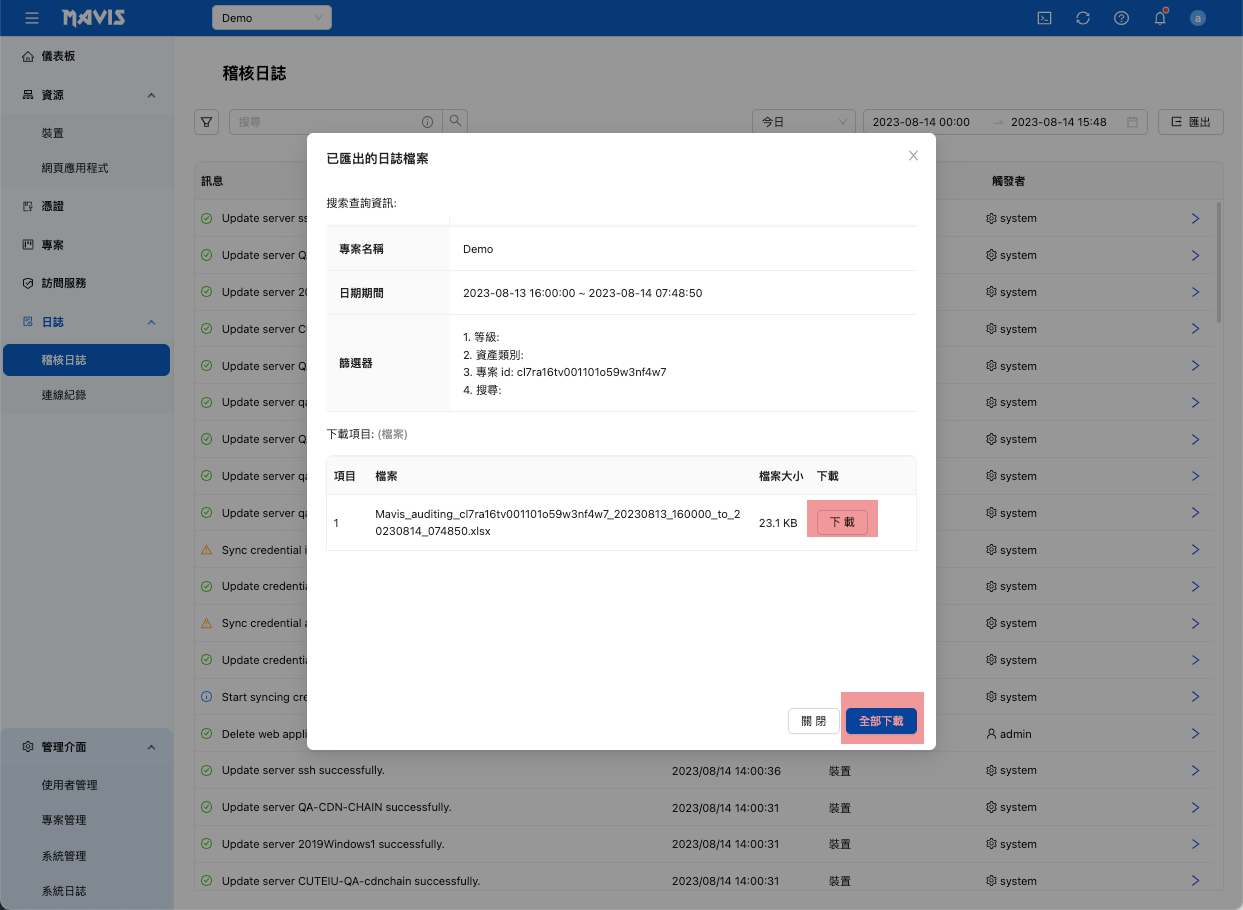
Task: Click the 下載 button for xlsx file
Action: 842,522
